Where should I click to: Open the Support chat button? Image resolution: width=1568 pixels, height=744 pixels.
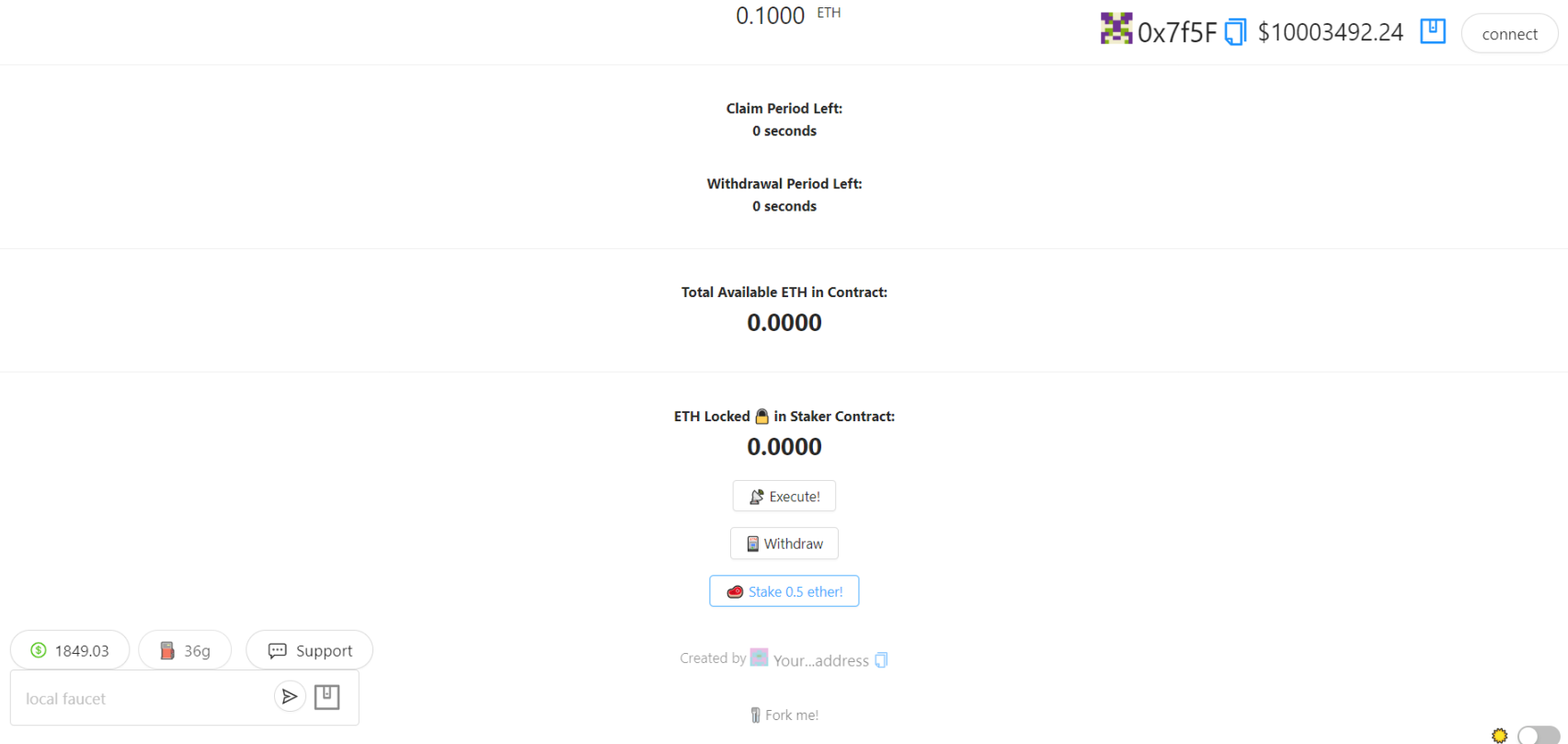click(309, 650)
